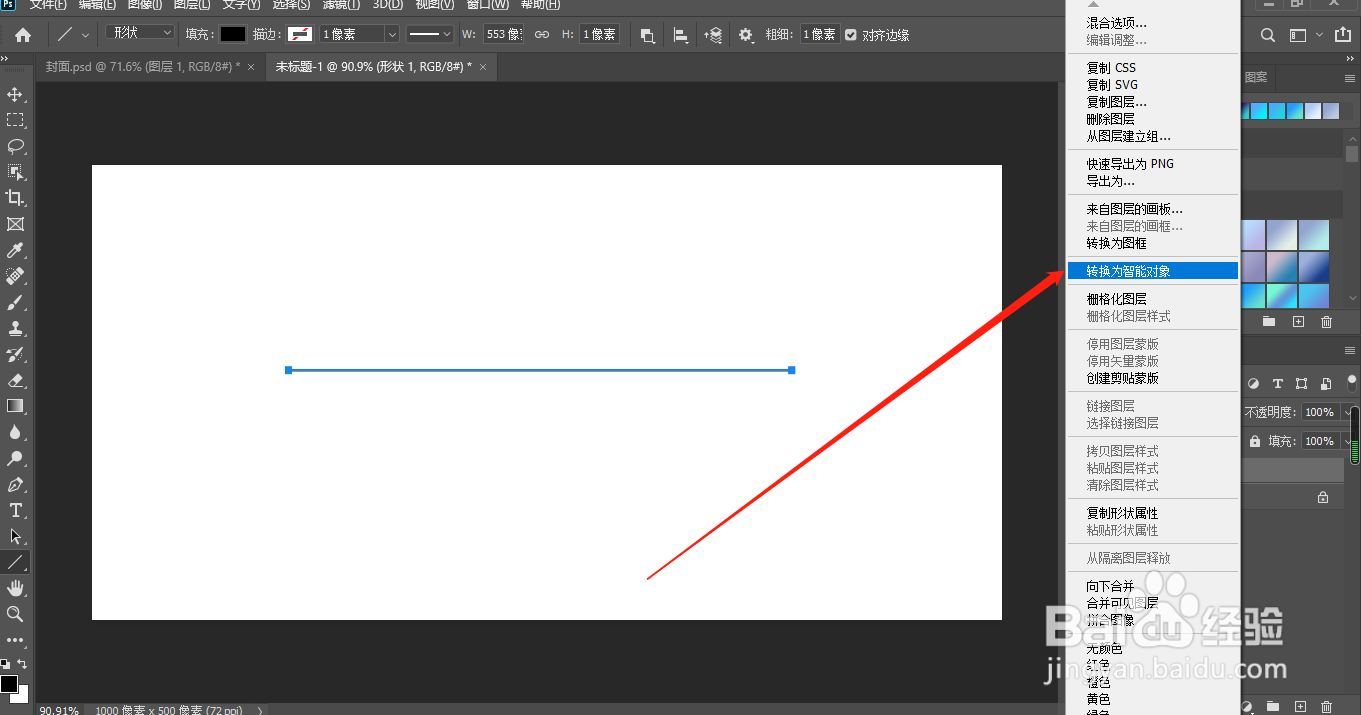Open path arrangement icon in options bar
This screenshot has height=715, width=1361.
coord(713,35)
